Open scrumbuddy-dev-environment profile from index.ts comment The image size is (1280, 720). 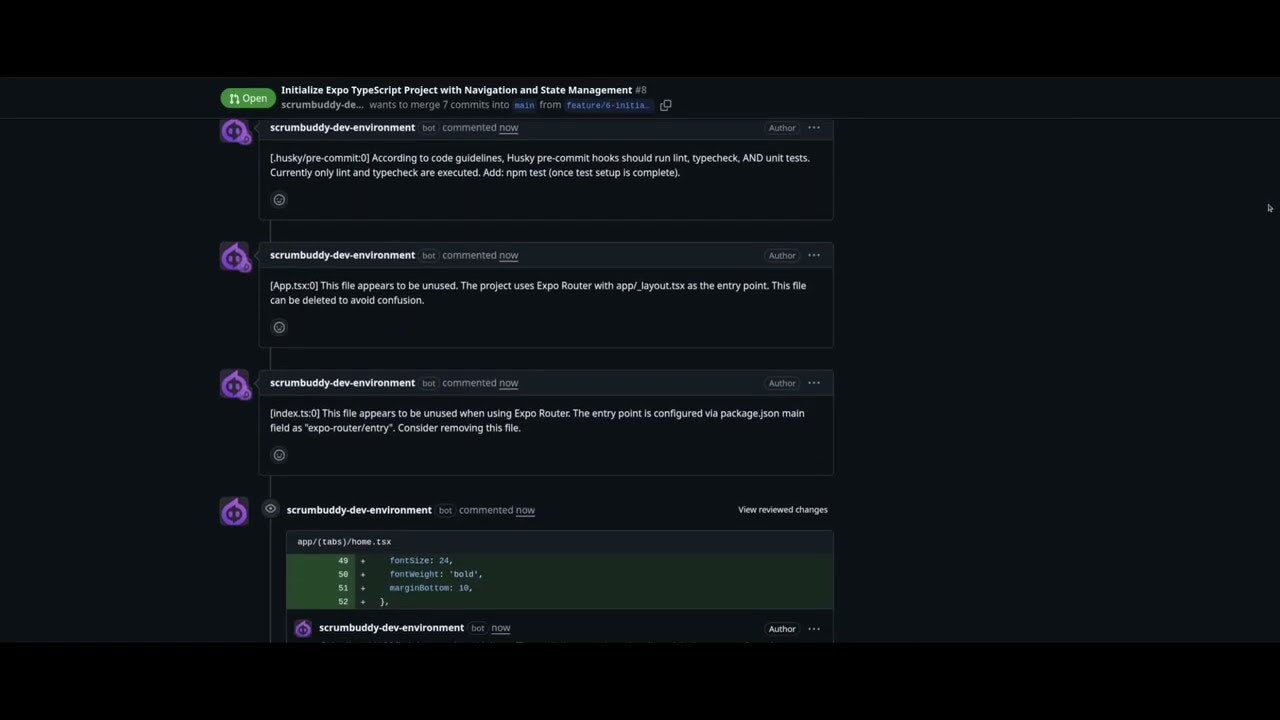pyautogui.click(x=342, y=383)
